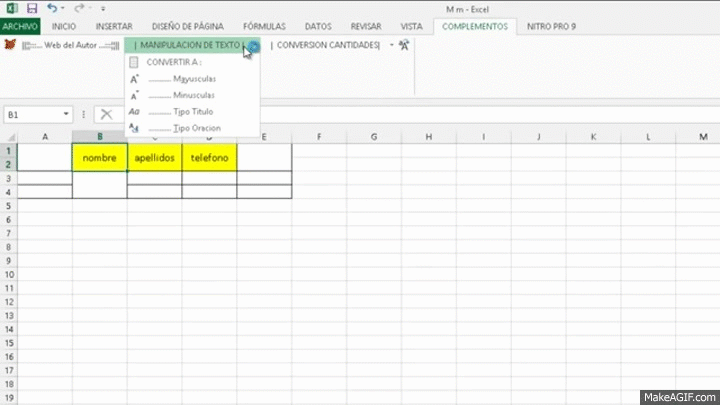The image size is (720, 405).
Task: Click the tools icon right of CONVERSION CANTIDADES
Action: (404, 45)
